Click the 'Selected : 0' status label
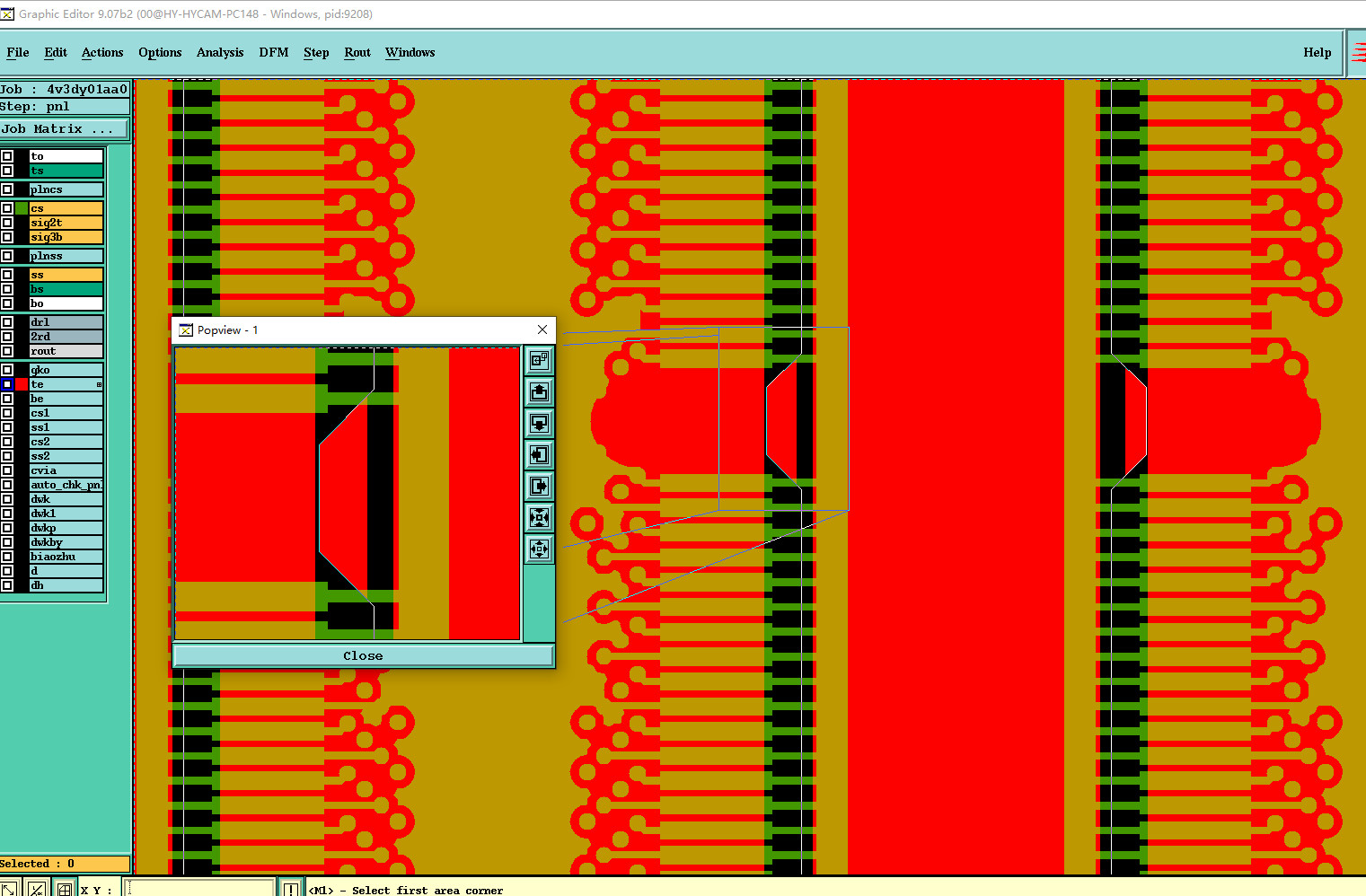 click(x=65, y=864)
